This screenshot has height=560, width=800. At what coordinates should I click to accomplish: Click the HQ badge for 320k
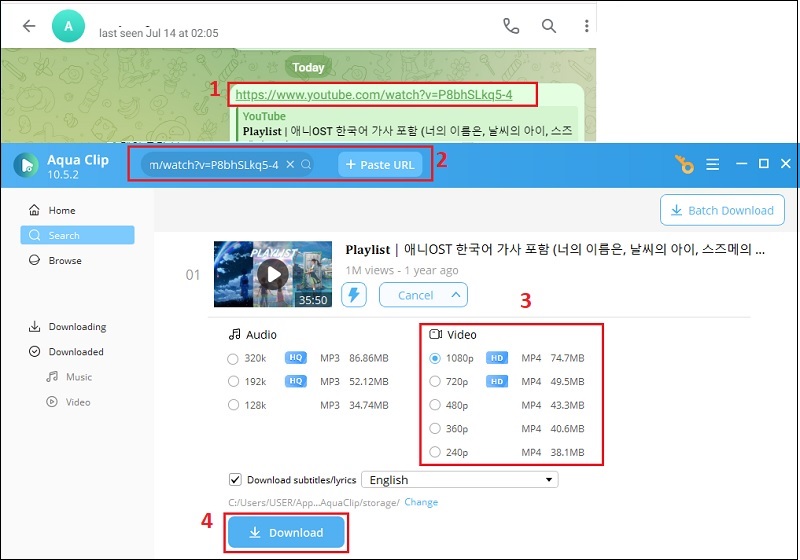coord(296,358)
